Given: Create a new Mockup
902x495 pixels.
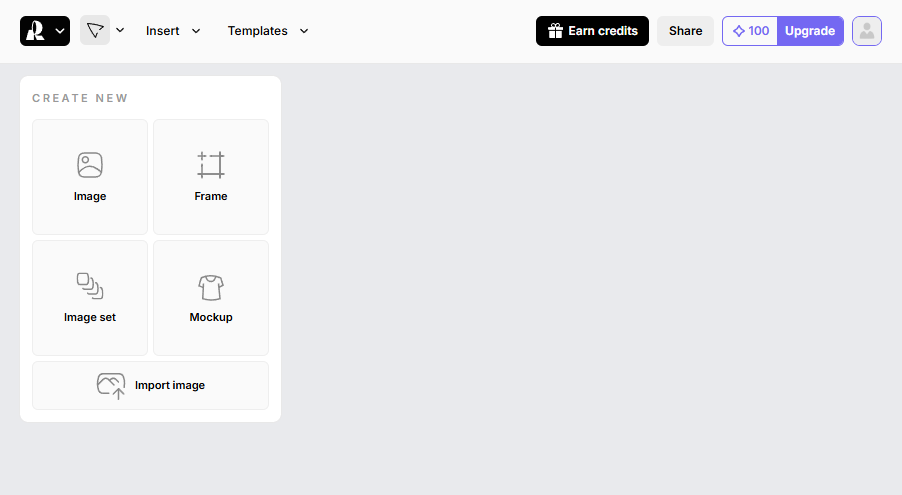Looking at the screenshot, I should tap(211, 298).
